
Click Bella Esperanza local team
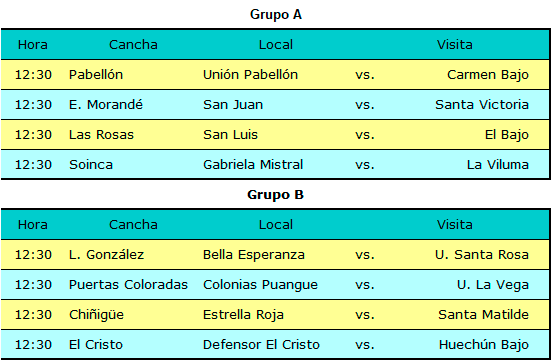pos(254,255)
